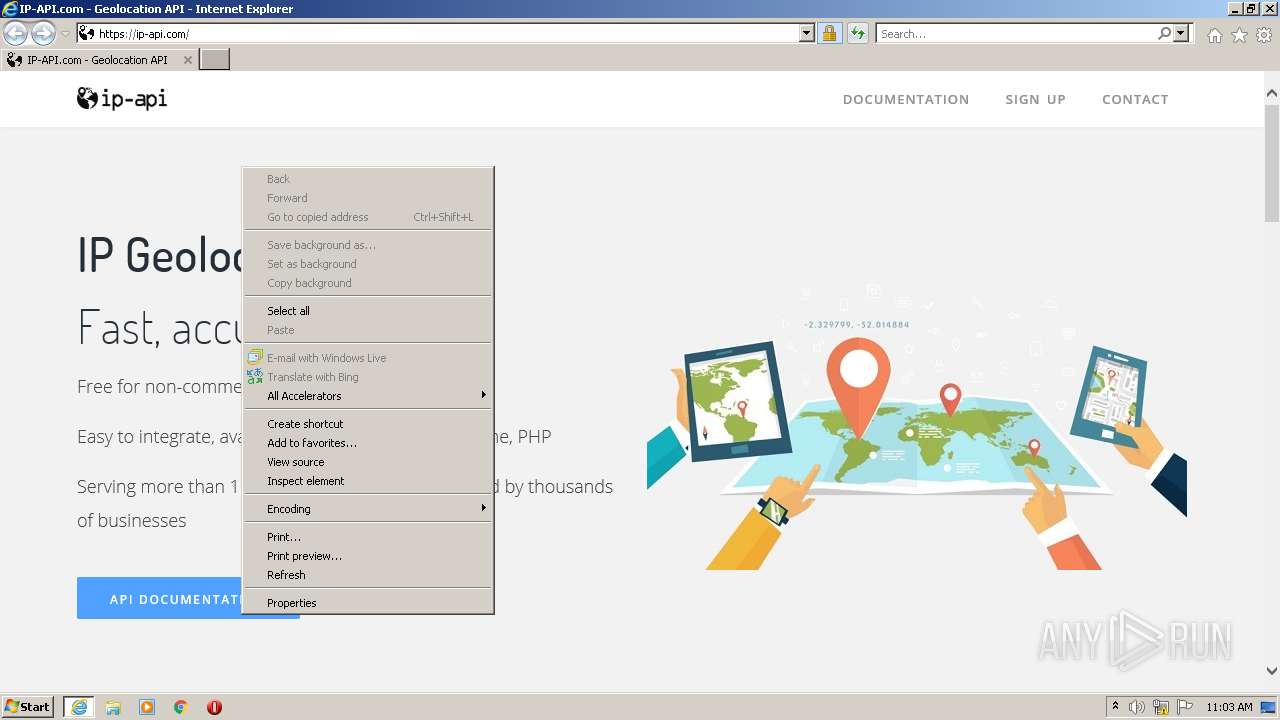Open the Tools gear icon

1264,35
